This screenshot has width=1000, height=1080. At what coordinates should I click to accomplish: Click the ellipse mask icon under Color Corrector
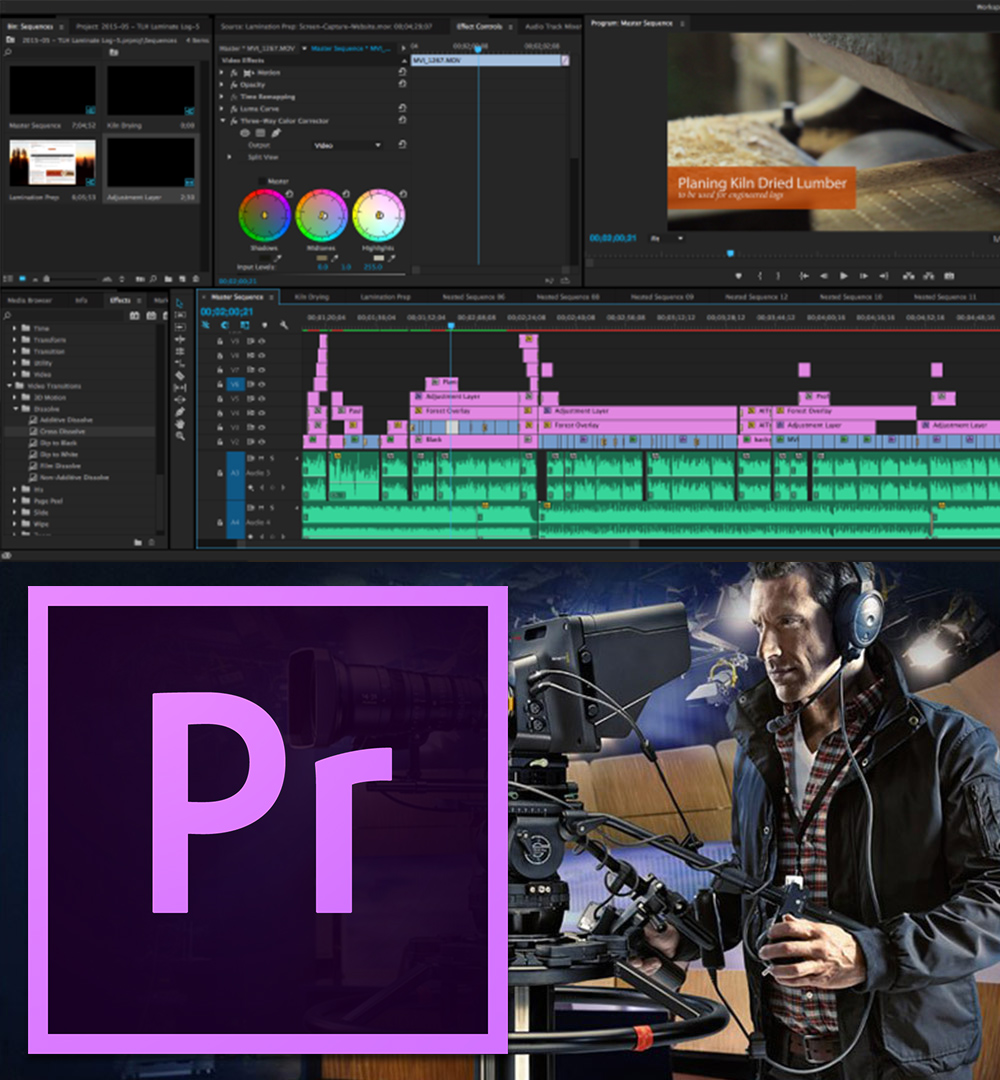coord(244,133)
